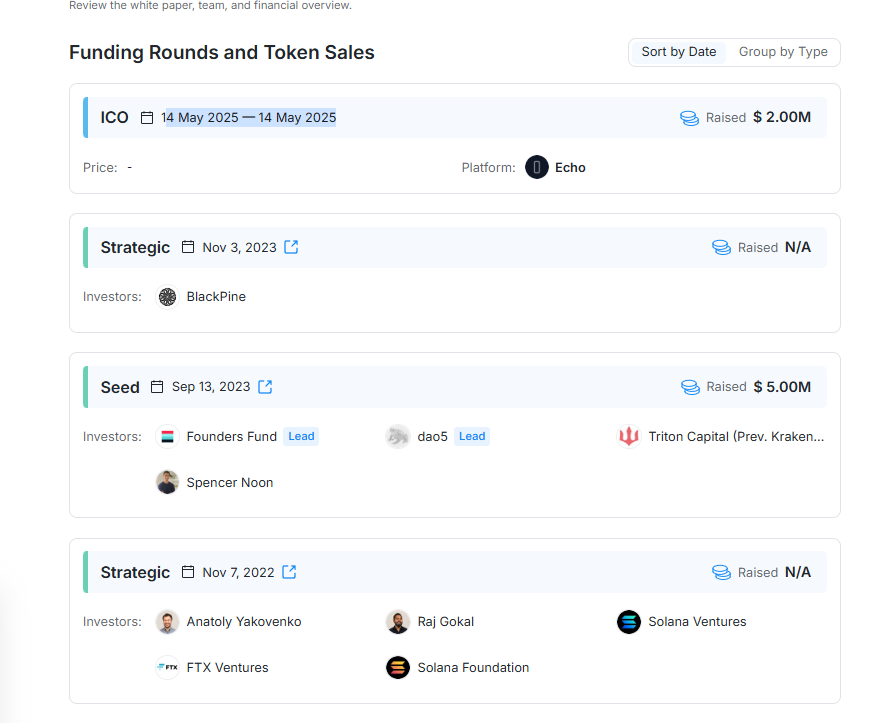Open FTX Ventures investor page
This screenshot has width=869, height=723.
(x=227, y=668)
